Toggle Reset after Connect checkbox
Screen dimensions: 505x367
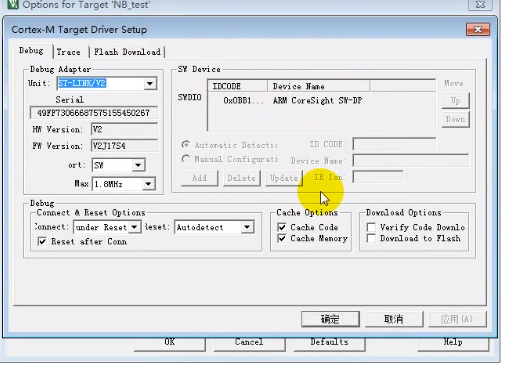point(42,241)
